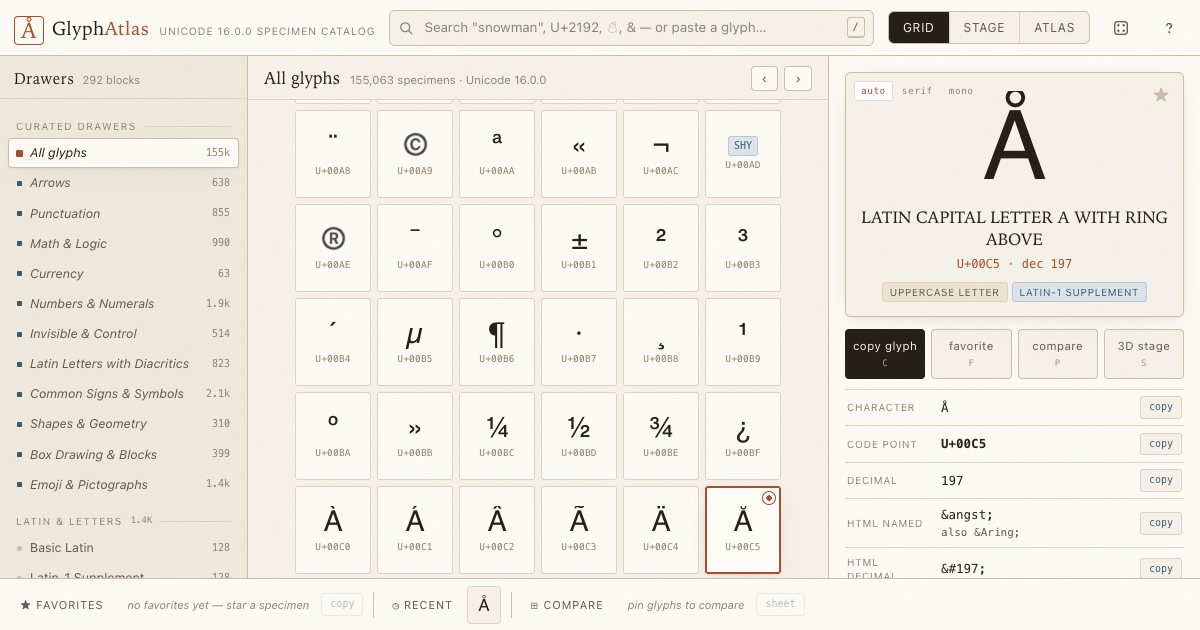Open the All glyphs drawer
Screen dimensions: 1200x630
click(x=124, y=153)
